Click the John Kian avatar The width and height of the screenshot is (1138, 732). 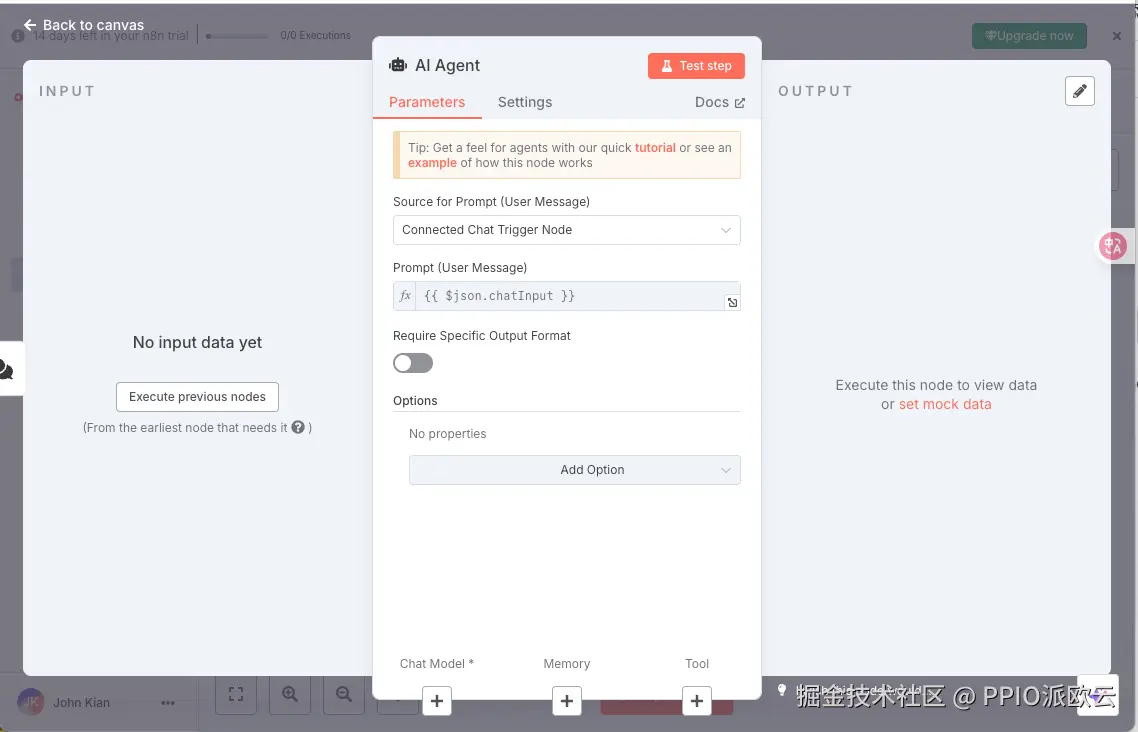tap(30, 702)
